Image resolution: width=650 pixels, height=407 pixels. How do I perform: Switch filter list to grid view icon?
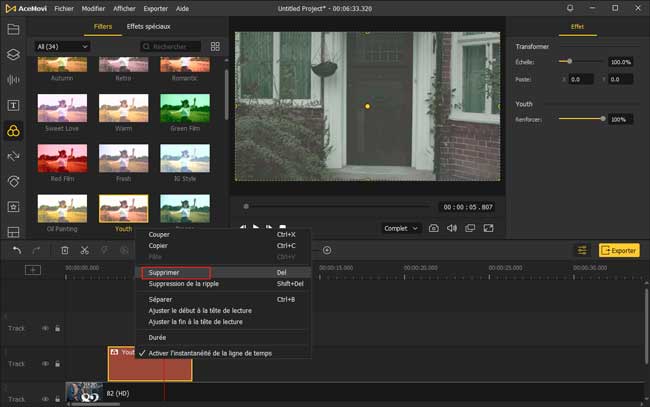215,47
